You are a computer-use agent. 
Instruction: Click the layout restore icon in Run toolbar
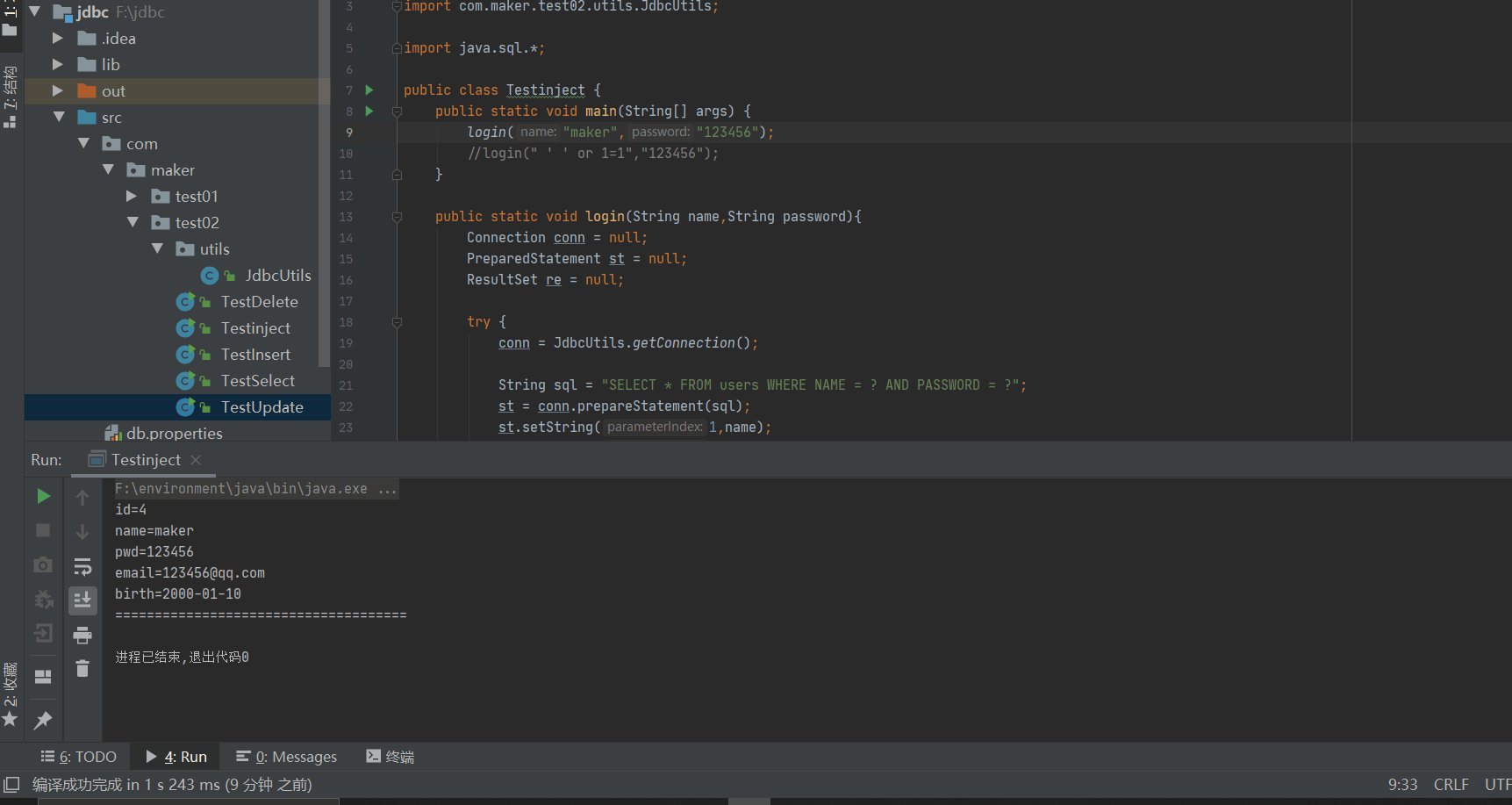click(43, 677)
